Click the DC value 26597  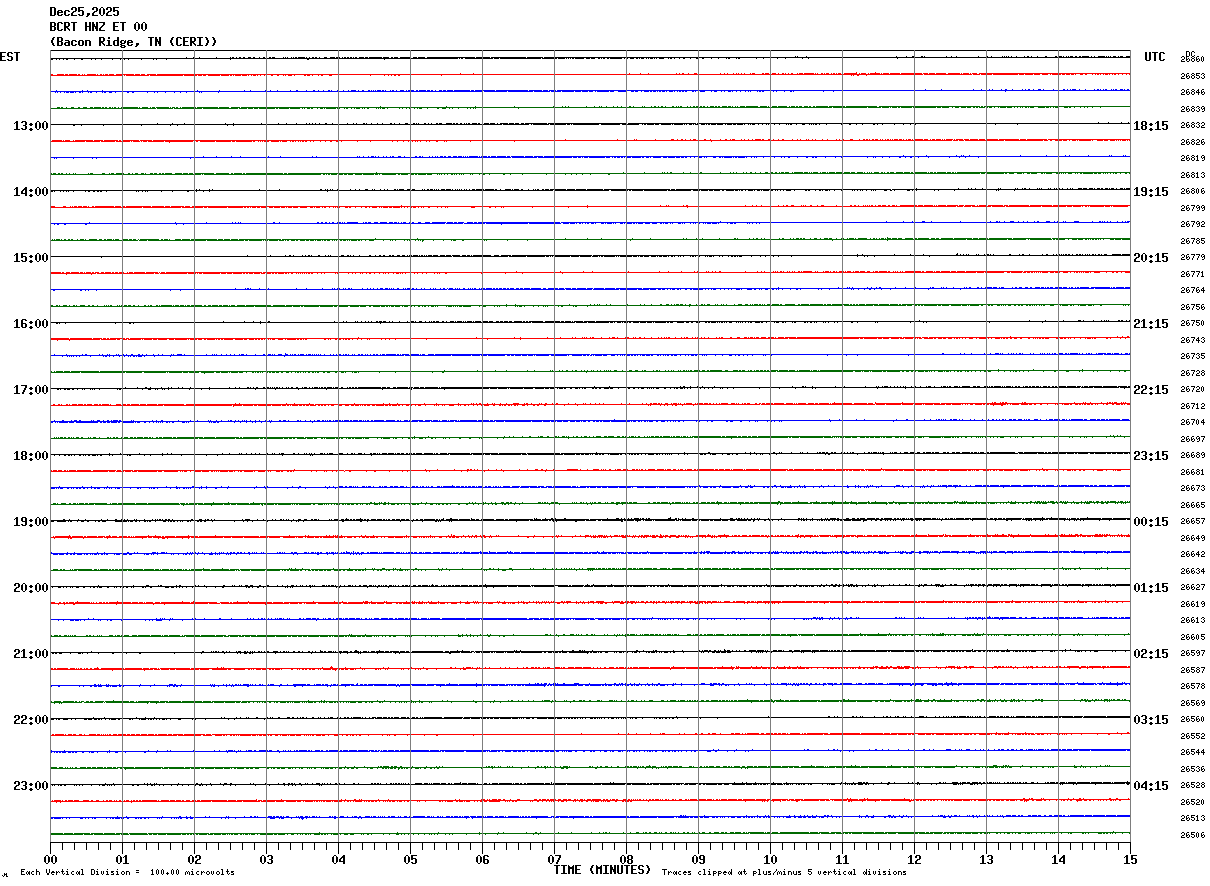pos(1192,653)
